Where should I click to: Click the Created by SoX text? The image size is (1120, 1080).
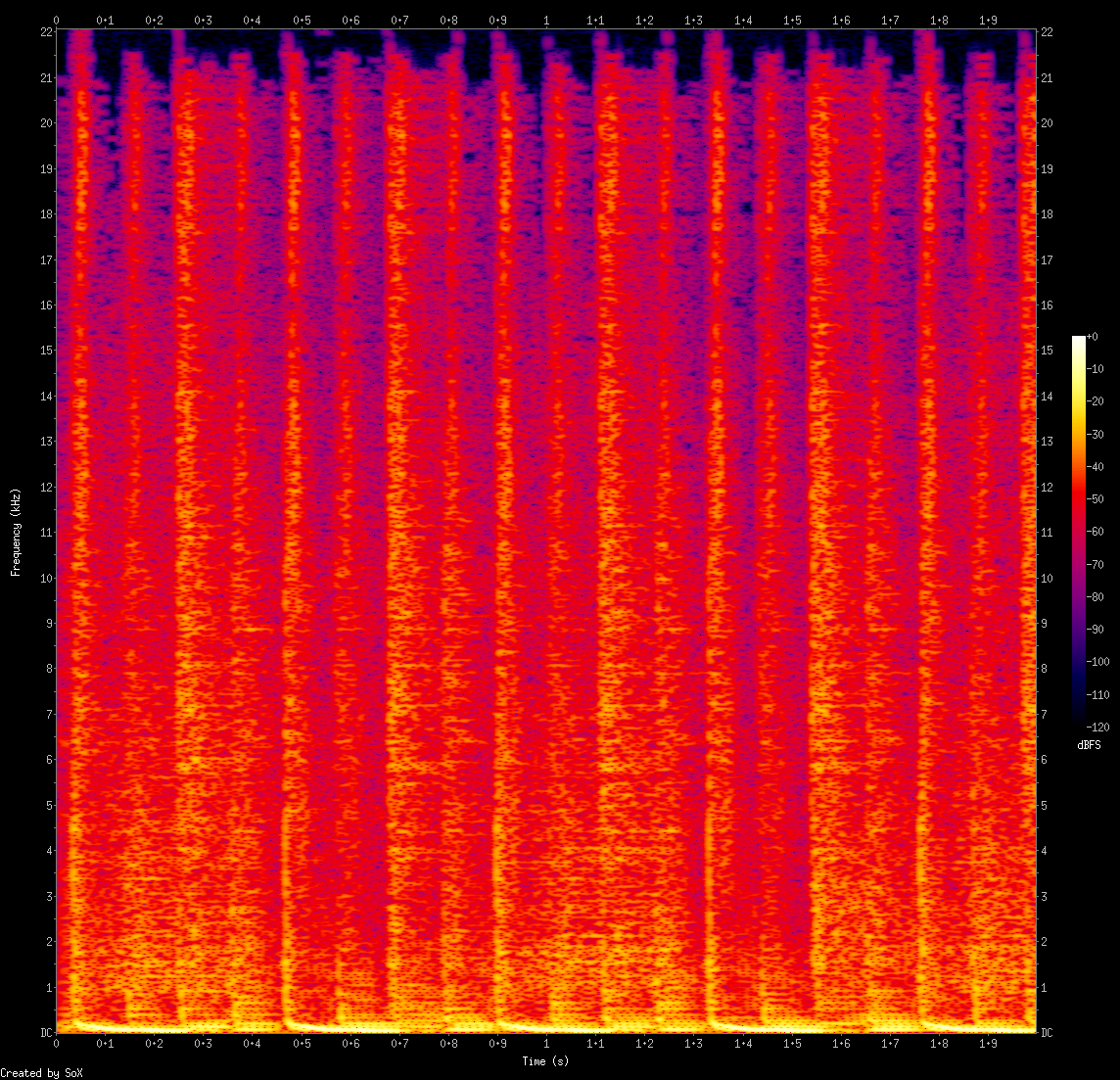click(41, 1073)
